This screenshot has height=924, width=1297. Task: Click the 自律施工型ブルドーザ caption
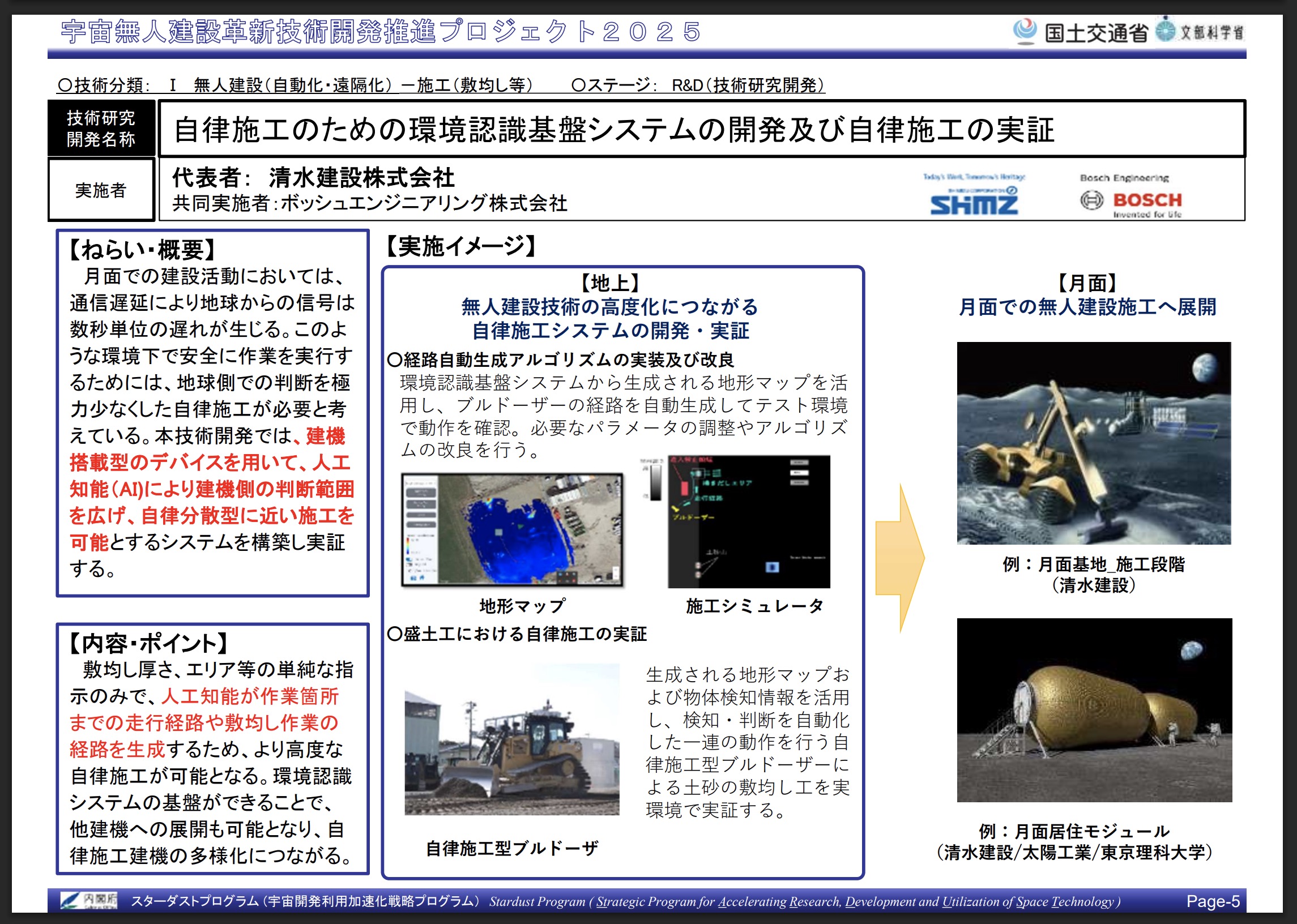click(512, 848)
